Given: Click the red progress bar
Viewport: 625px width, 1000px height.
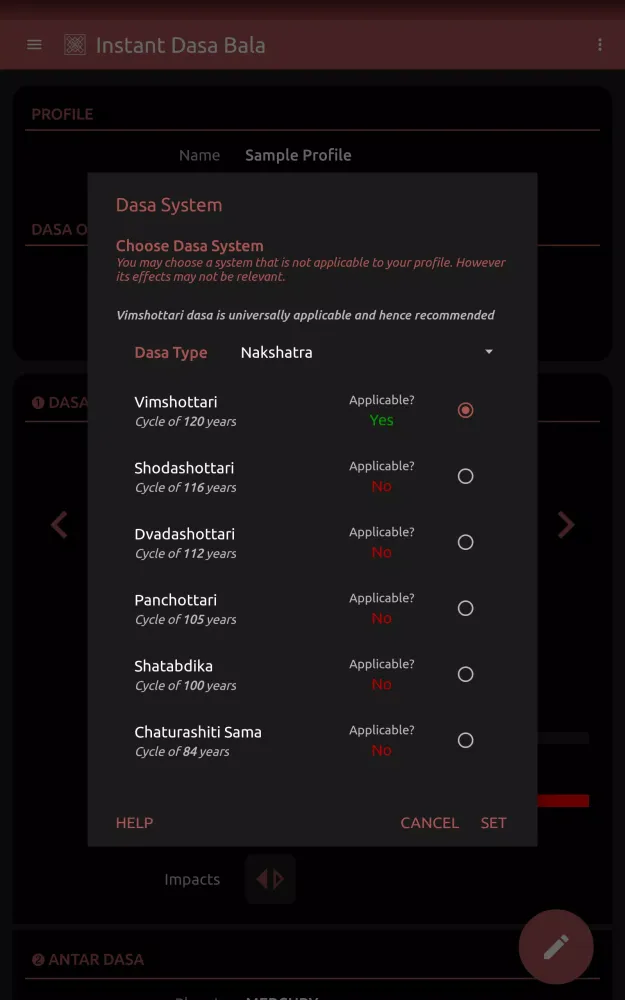Looking at the screenshot, I should pos(563,800).
